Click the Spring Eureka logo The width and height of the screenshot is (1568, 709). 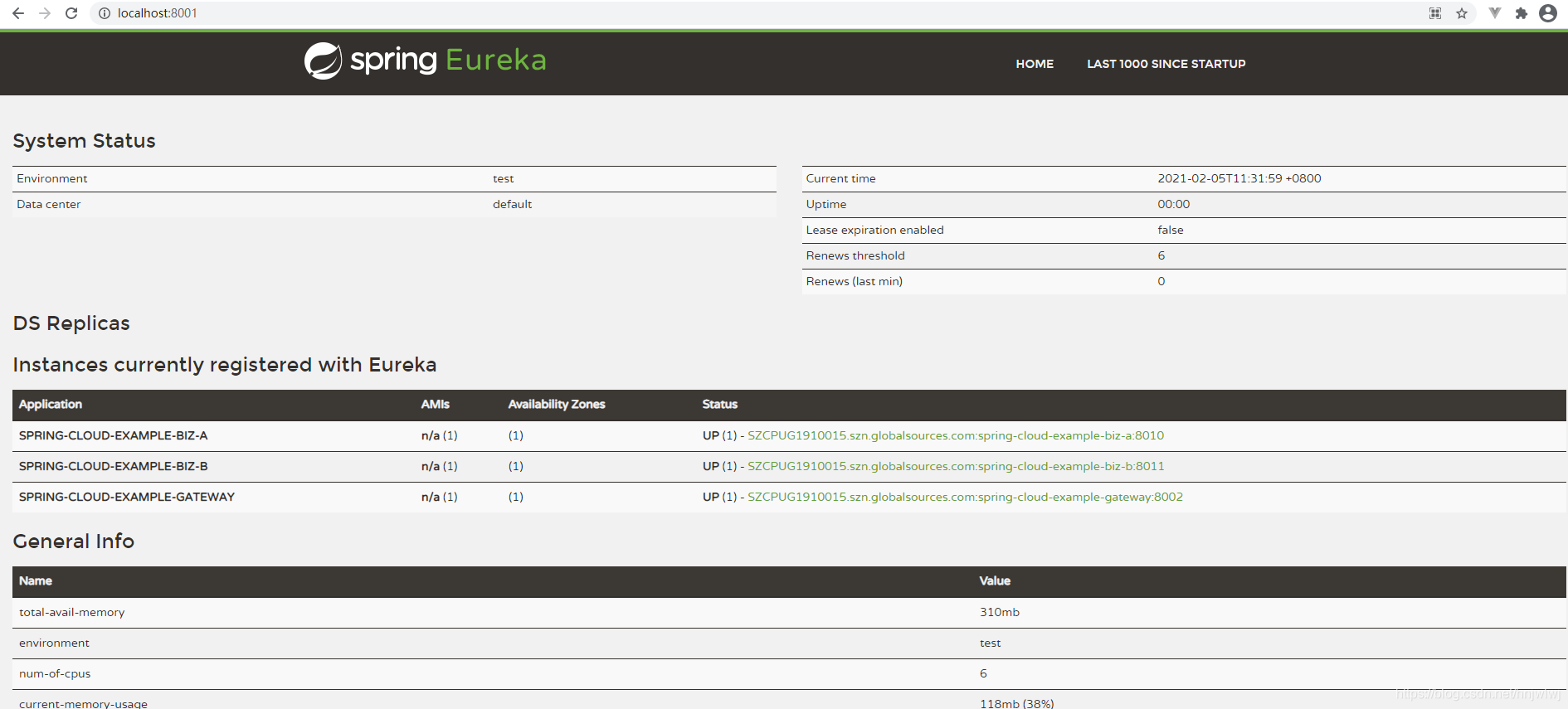[426, 61]
